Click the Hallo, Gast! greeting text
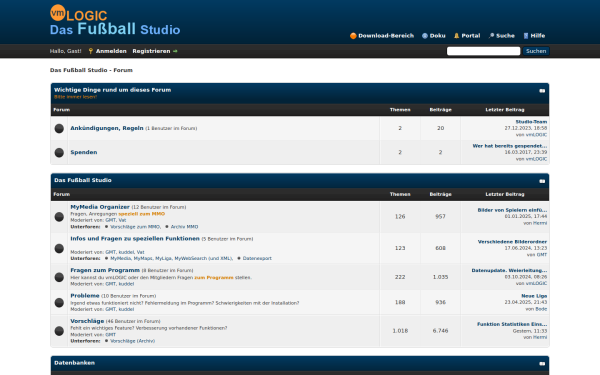The width and height of the screenshot is (600, 375). pyautogui.click(x=65, y=51)
